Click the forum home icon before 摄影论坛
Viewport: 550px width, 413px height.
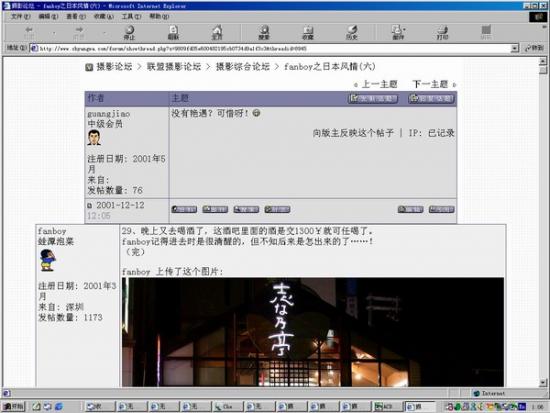point(89,67)
